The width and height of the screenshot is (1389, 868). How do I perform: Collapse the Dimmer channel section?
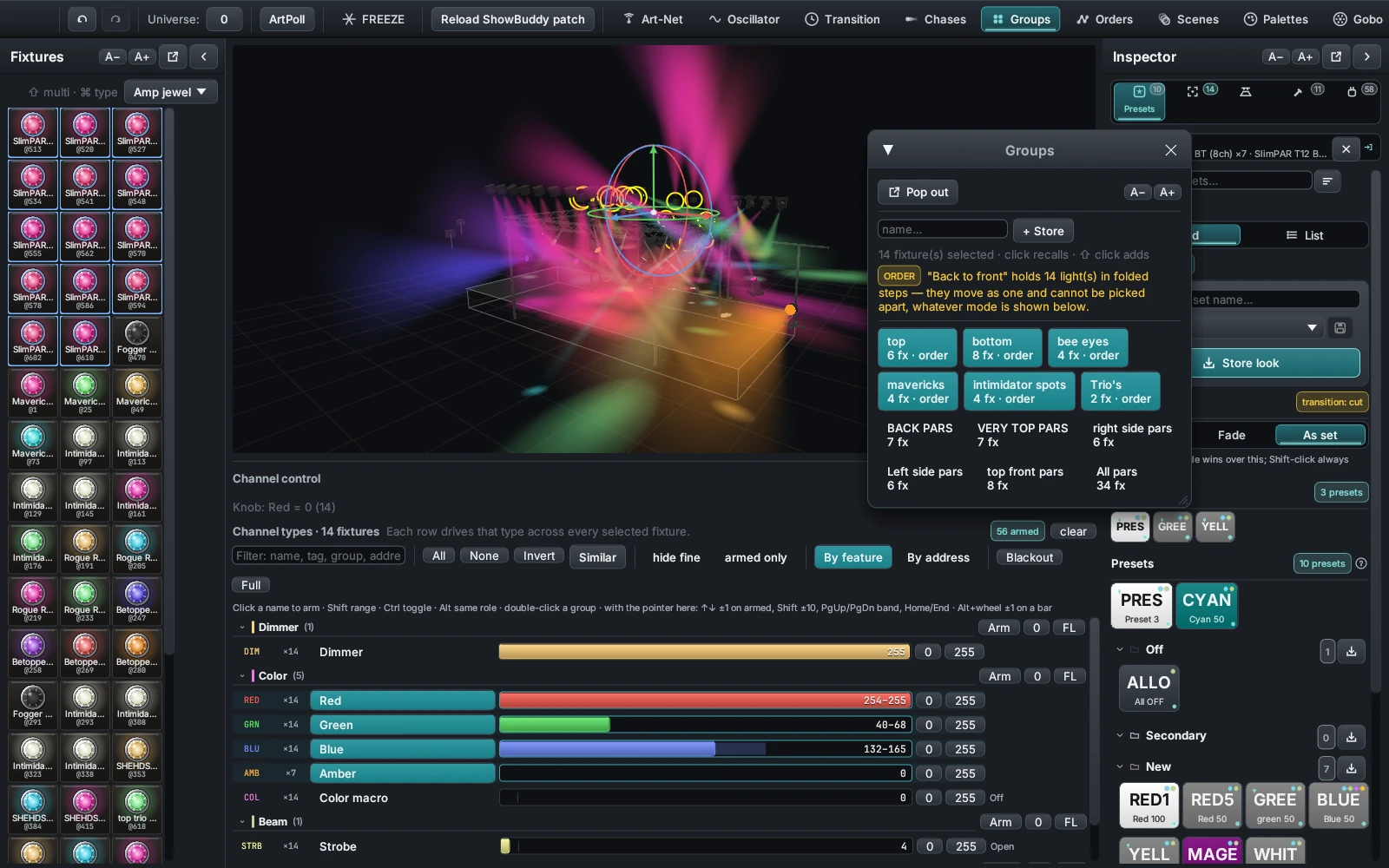click(x=242, y=627)
